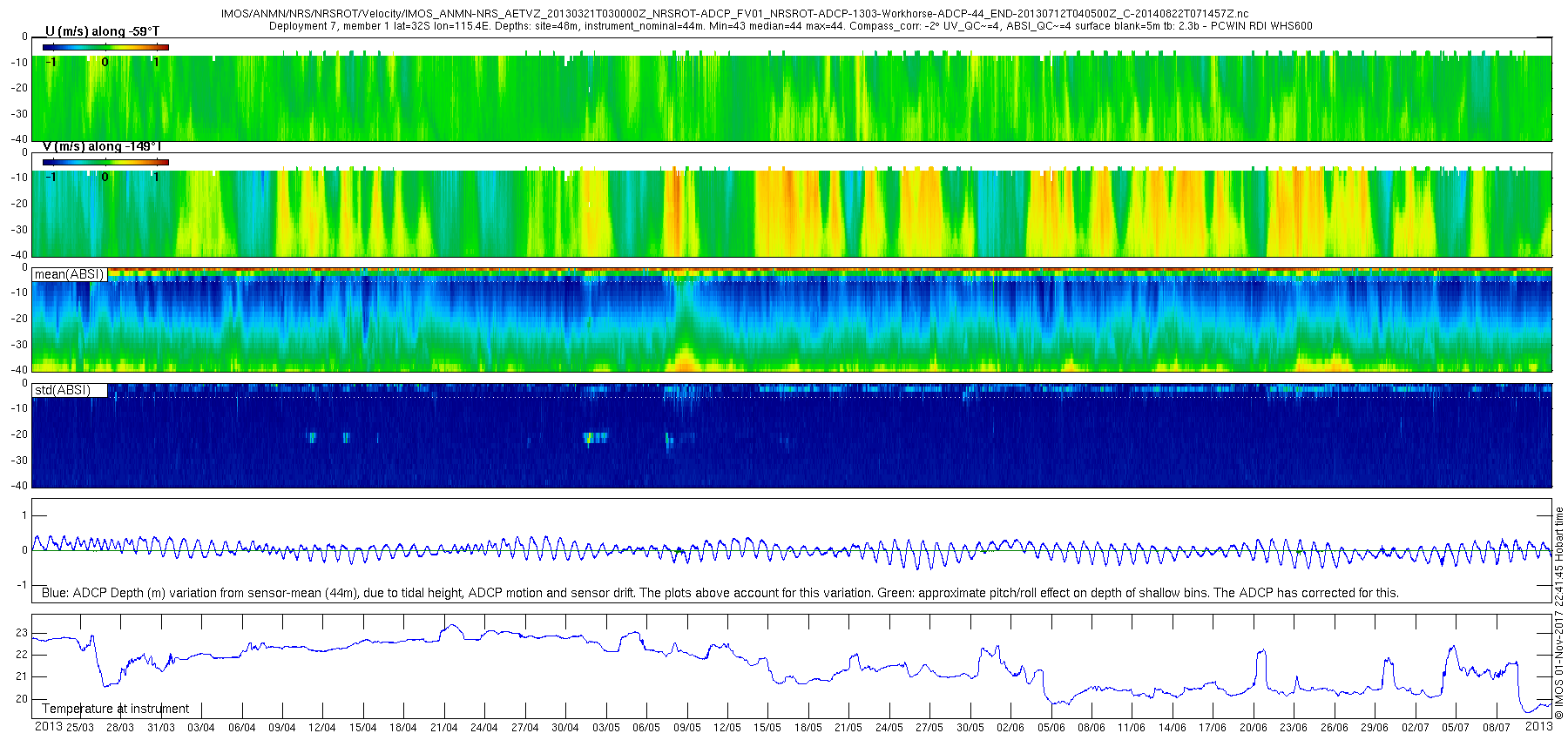1568x740 pixels.
Task: Click the 'Temperature at instrument' label
Action: 115,709
